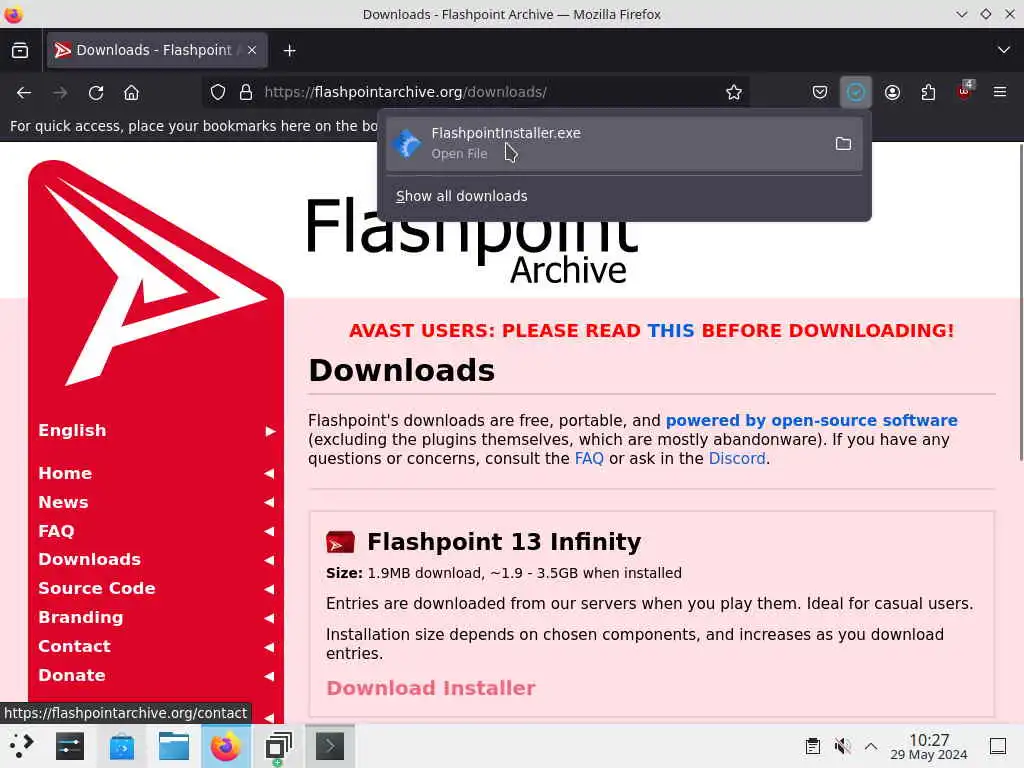Viewport: 1024px width, 768px height.
Task: Click the page vertical scrollbar
Action: coord(1020,300)
